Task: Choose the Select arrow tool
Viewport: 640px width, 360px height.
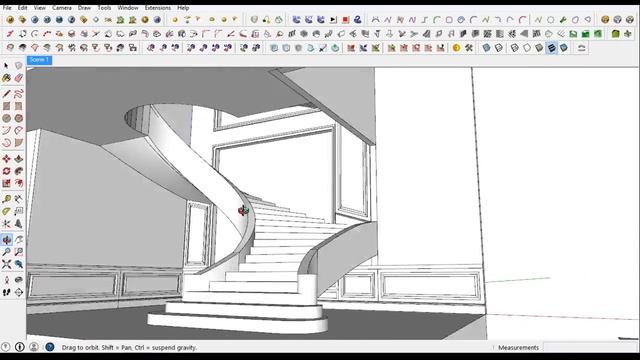Action: click(x=6, y=65)
